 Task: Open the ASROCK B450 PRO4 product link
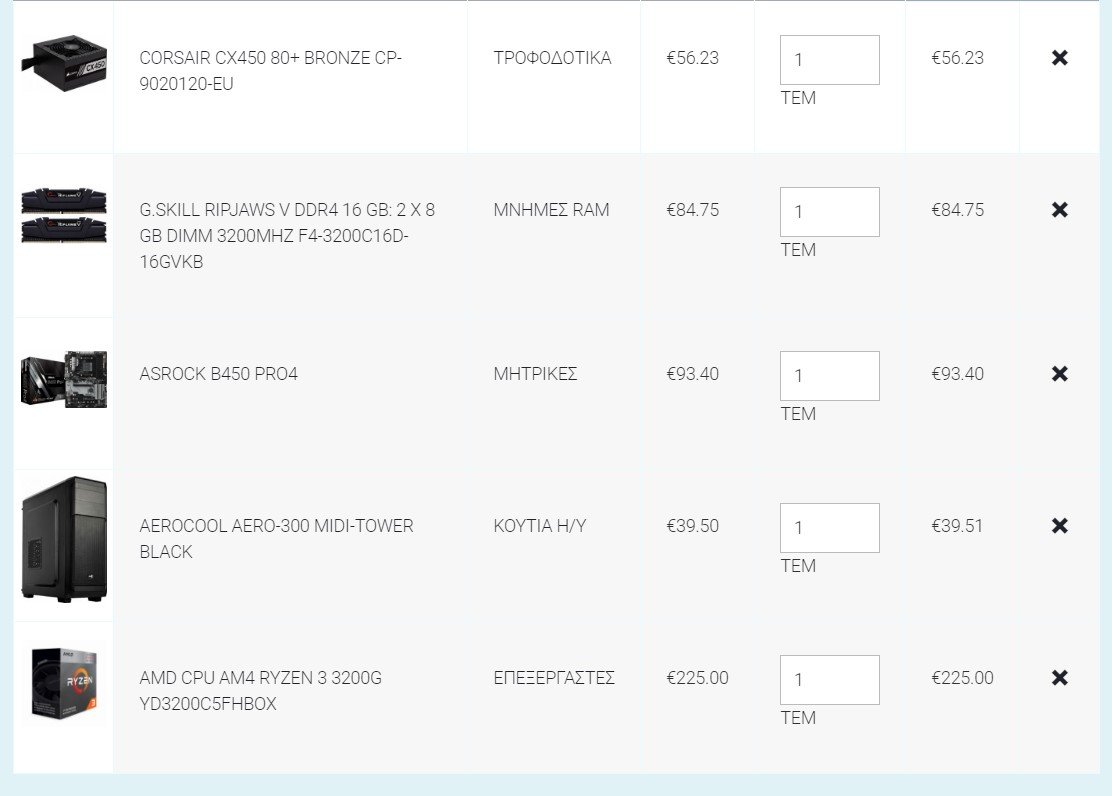(218, 374)
